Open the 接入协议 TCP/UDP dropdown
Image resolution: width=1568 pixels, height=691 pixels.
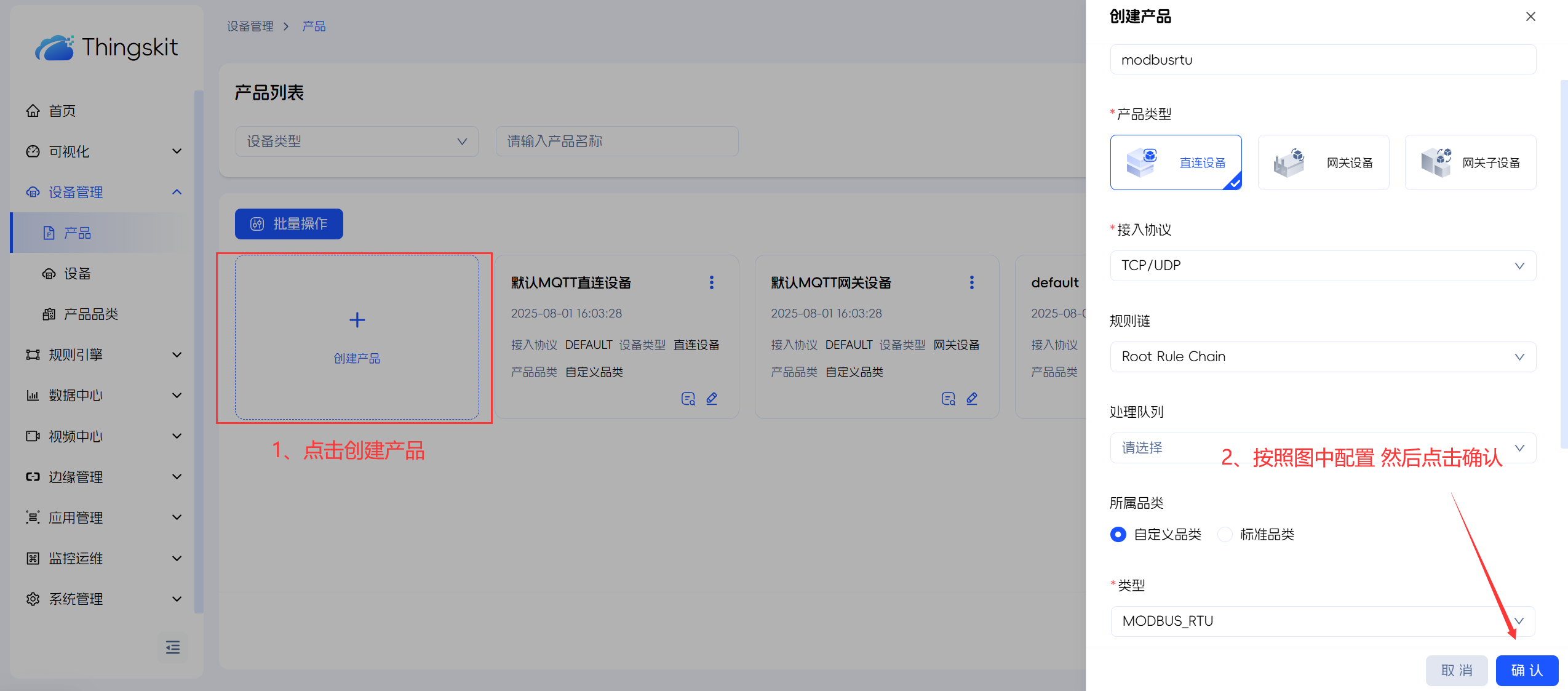[1323, 266]
